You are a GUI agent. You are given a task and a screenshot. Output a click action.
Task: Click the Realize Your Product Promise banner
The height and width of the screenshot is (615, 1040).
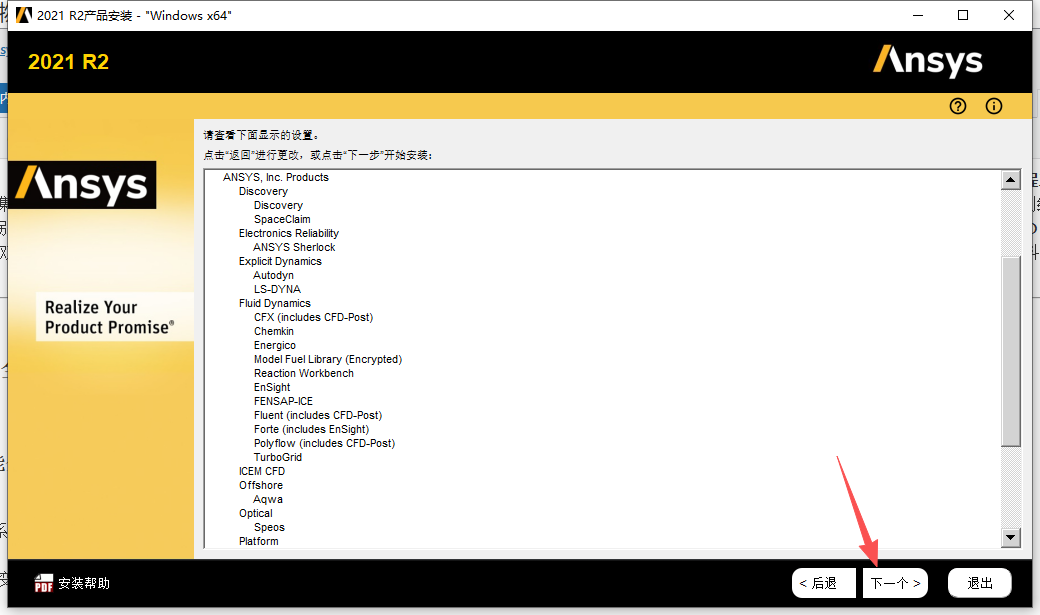pos(114,317)
